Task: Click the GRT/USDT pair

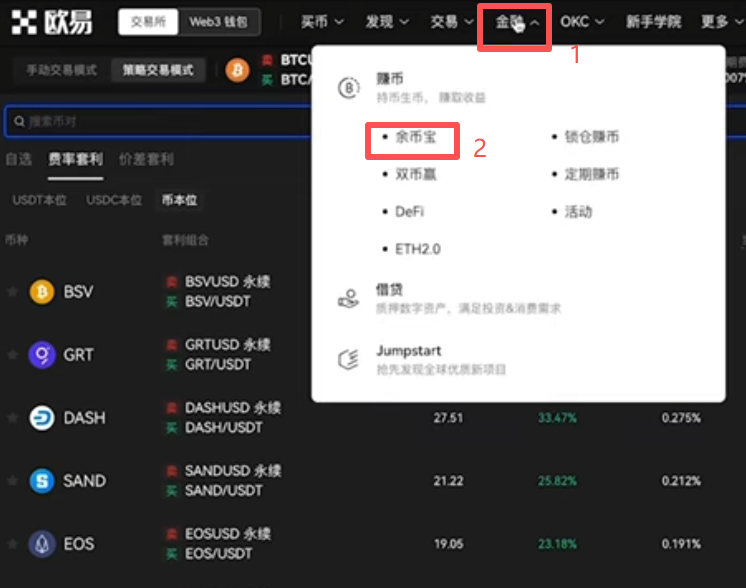Action: click(217, 365)
